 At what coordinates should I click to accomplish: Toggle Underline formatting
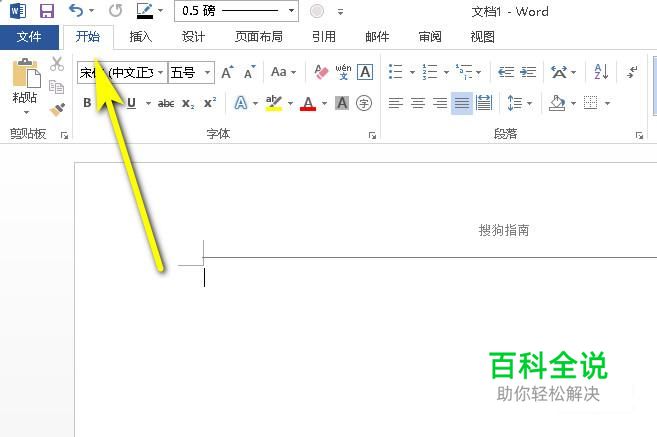point(132,103)
